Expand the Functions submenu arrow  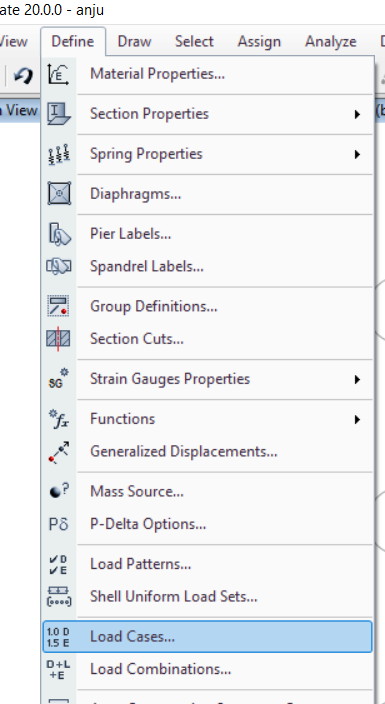click(x=357, y=419)
